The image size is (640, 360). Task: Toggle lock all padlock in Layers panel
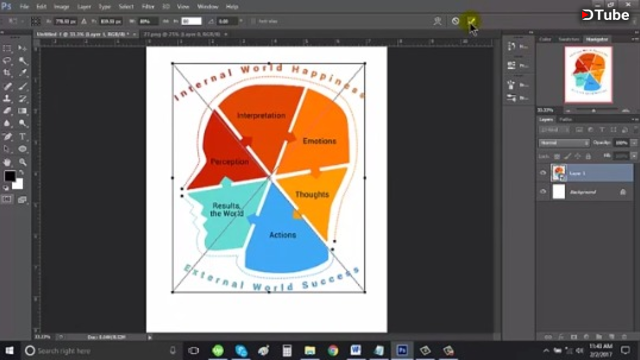[x=588, y=156]
